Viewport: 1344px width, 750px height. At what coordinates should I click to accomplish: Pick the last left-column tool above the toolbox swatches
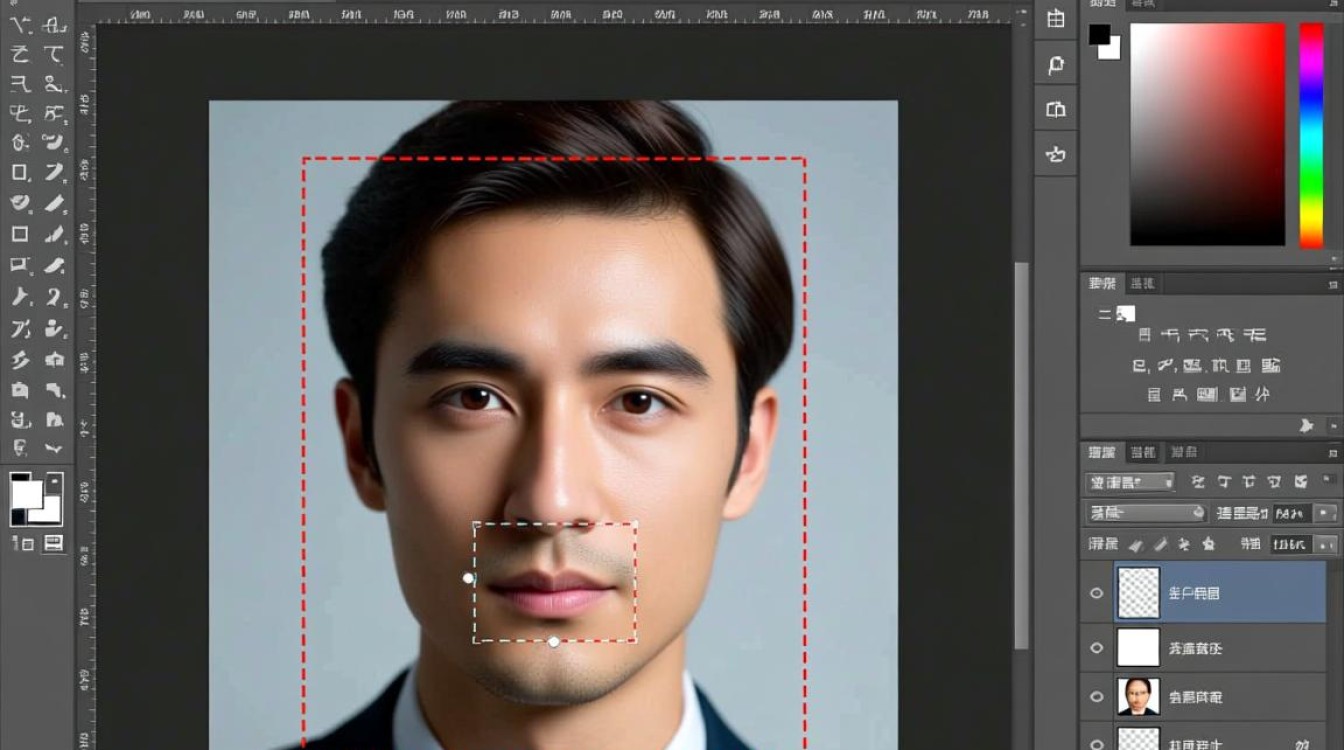pyautogui.click(x=20, y=448)
